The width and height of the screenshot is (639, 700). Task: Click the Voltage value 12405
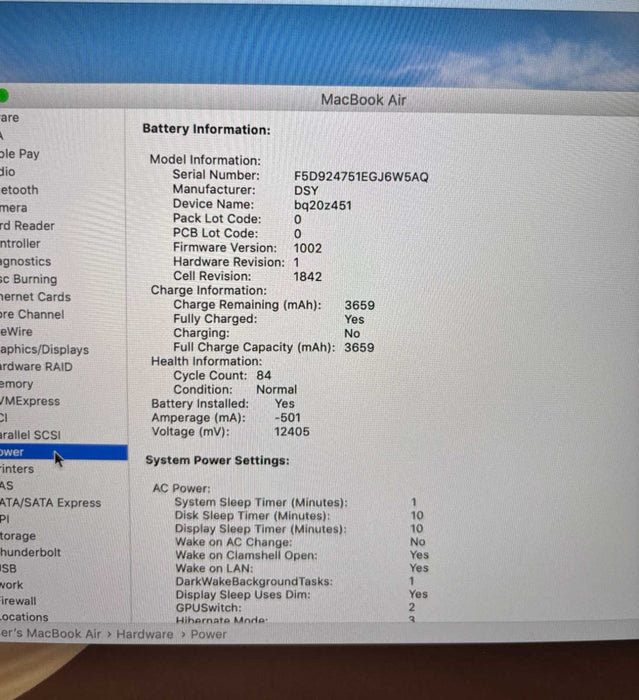(292, 432)
